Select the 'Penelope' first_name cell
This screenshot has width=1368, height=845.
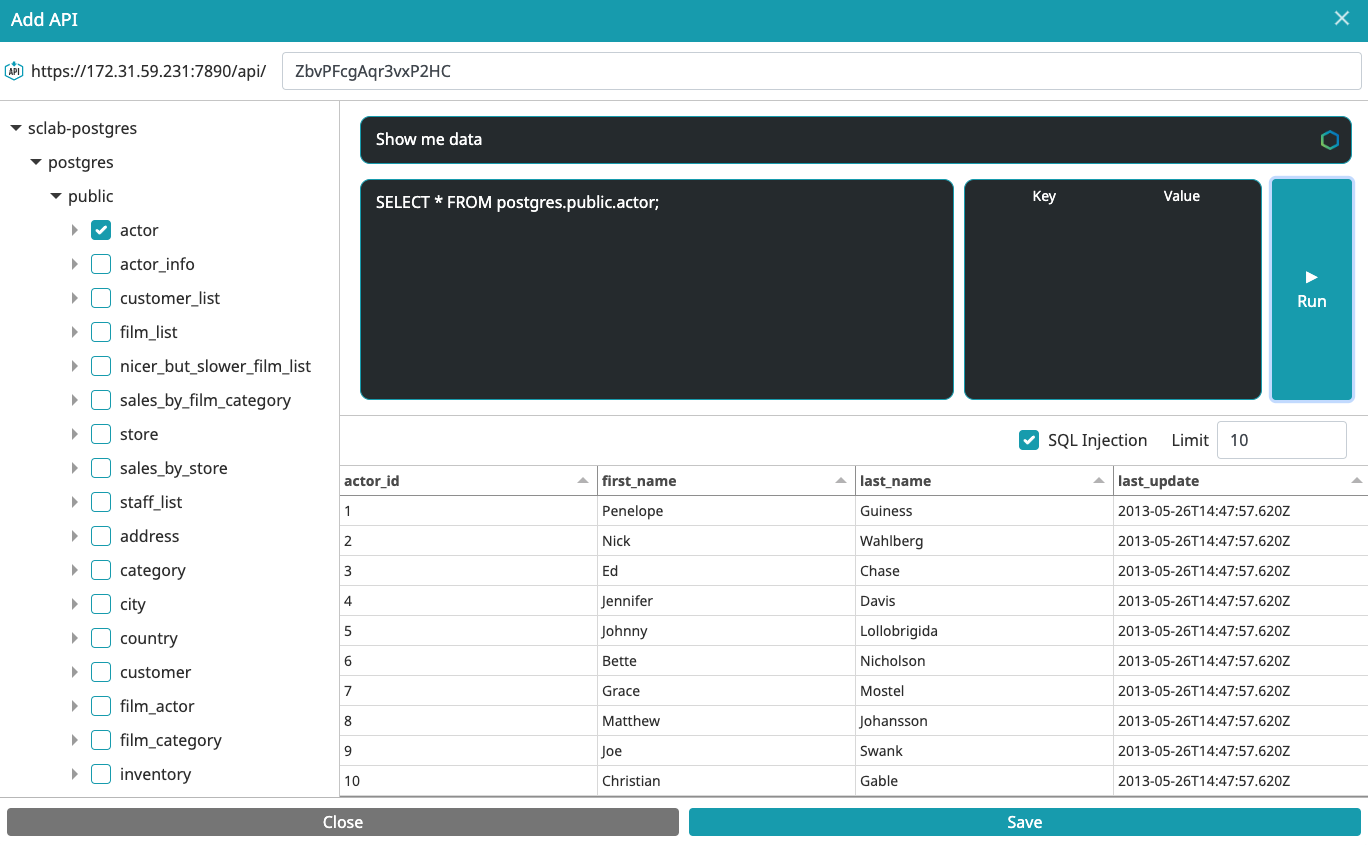tap(727, 511)
